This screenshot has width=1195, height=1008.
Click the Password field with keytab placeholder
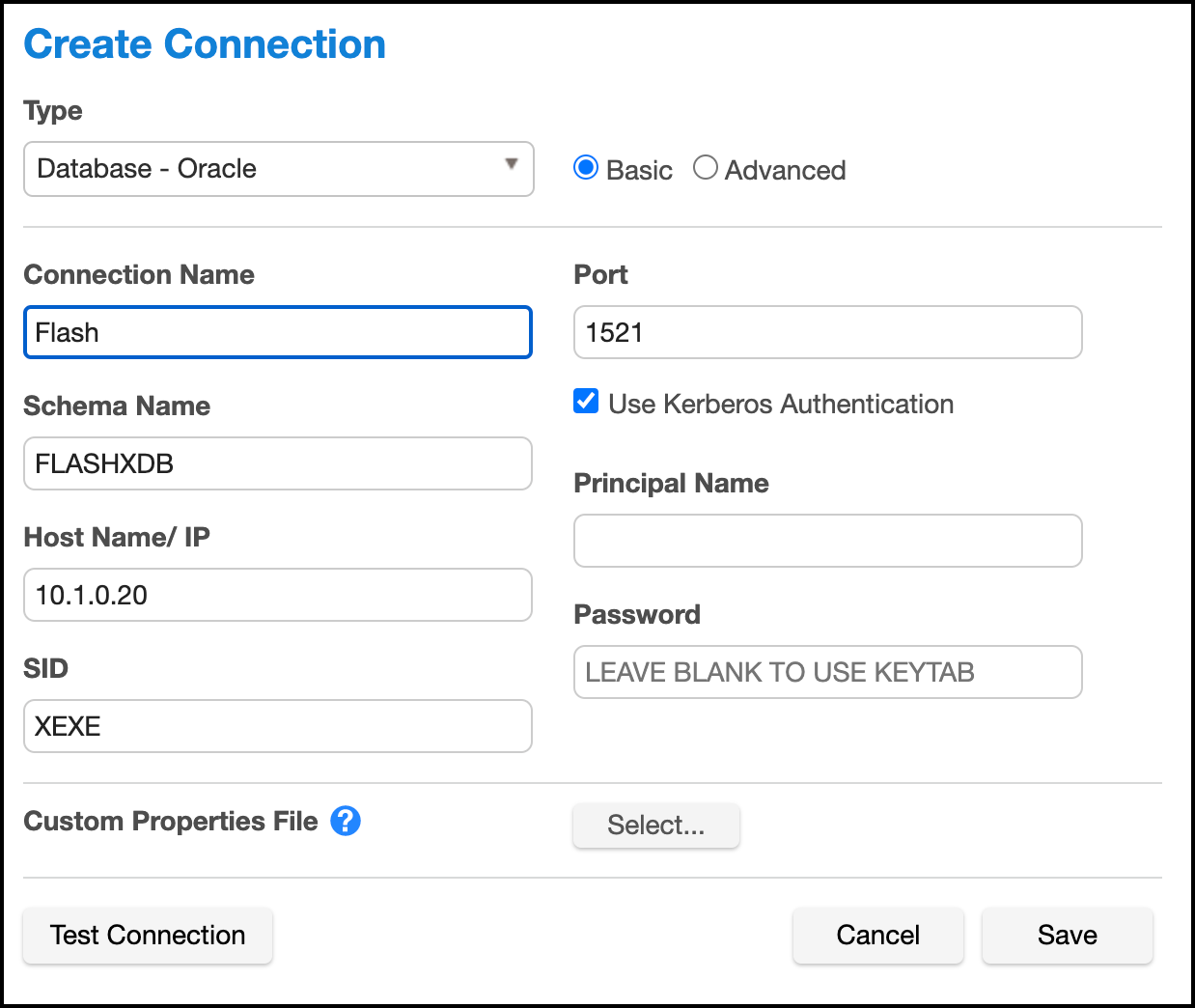[x=827, y=672]
